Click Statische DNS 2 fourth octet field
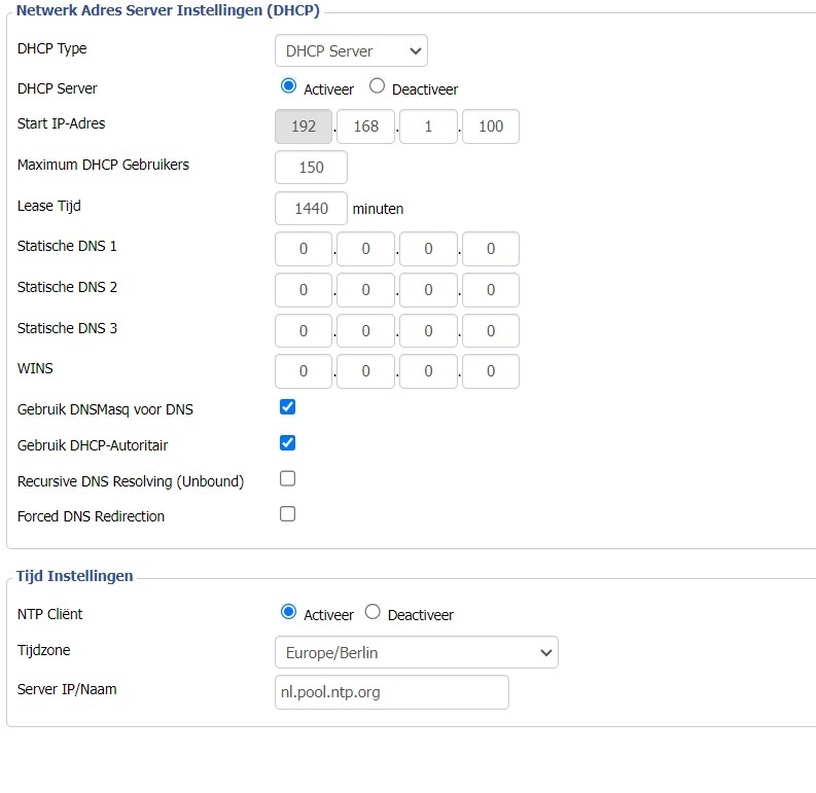The image size is (816, 793). click(x=491, y=290)
